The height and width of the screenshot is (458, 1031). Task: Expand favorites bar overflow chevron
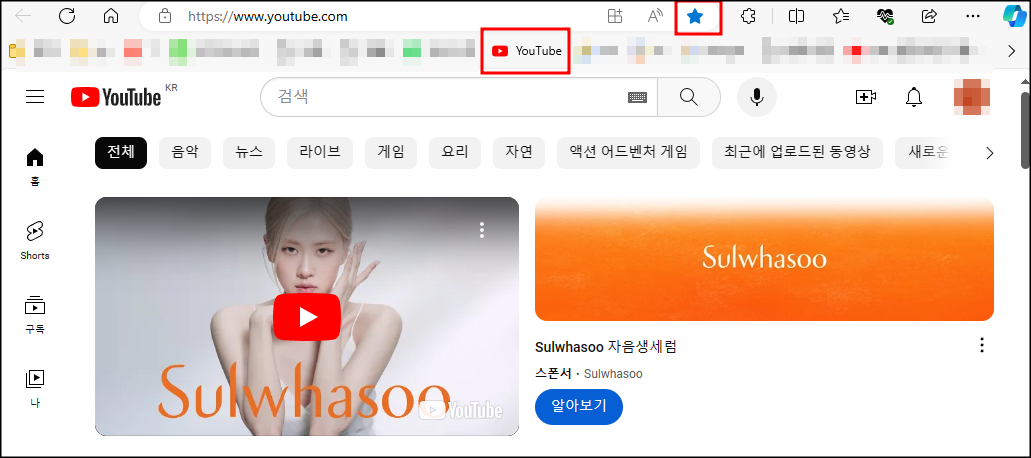tap(1011, 51)
